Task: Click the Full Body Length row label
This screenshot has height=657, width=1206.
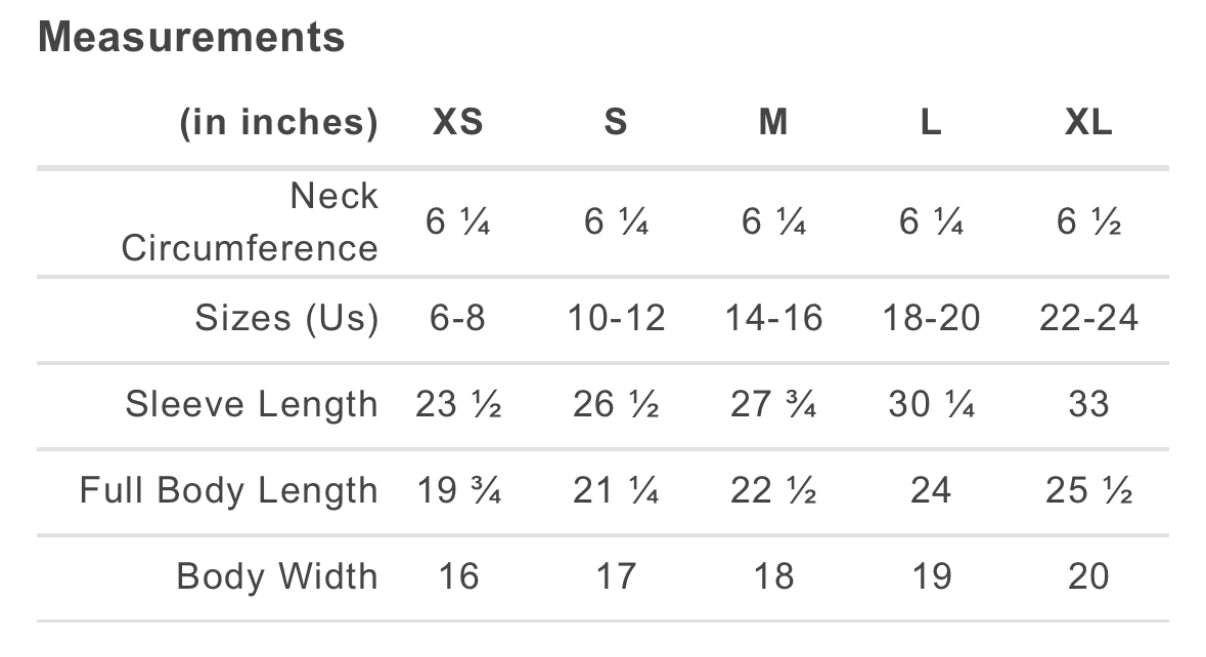Action: (x=229, y=491)
